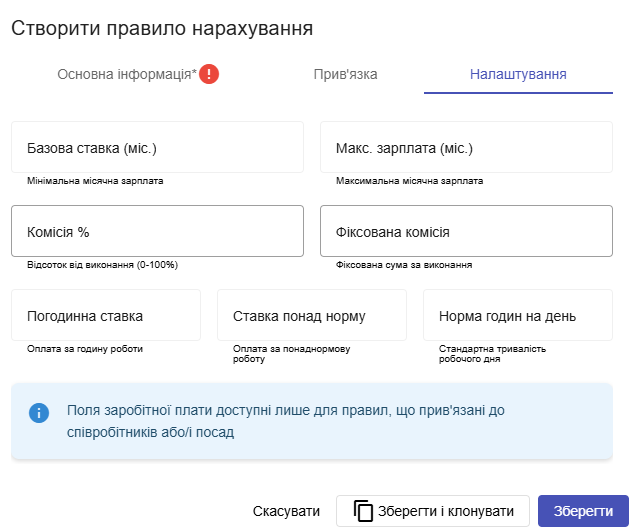This screenshot has height=530, width=635.
Task: Click the salary fields info notice text
Action: (x=300, y=421)
